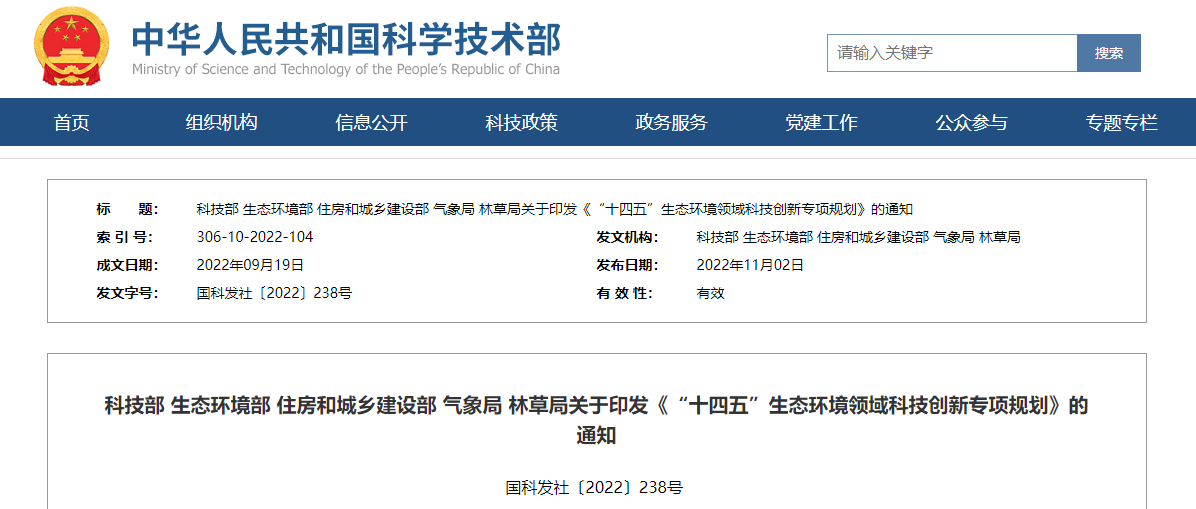Click the 发文机构 label

pos(627,237)
